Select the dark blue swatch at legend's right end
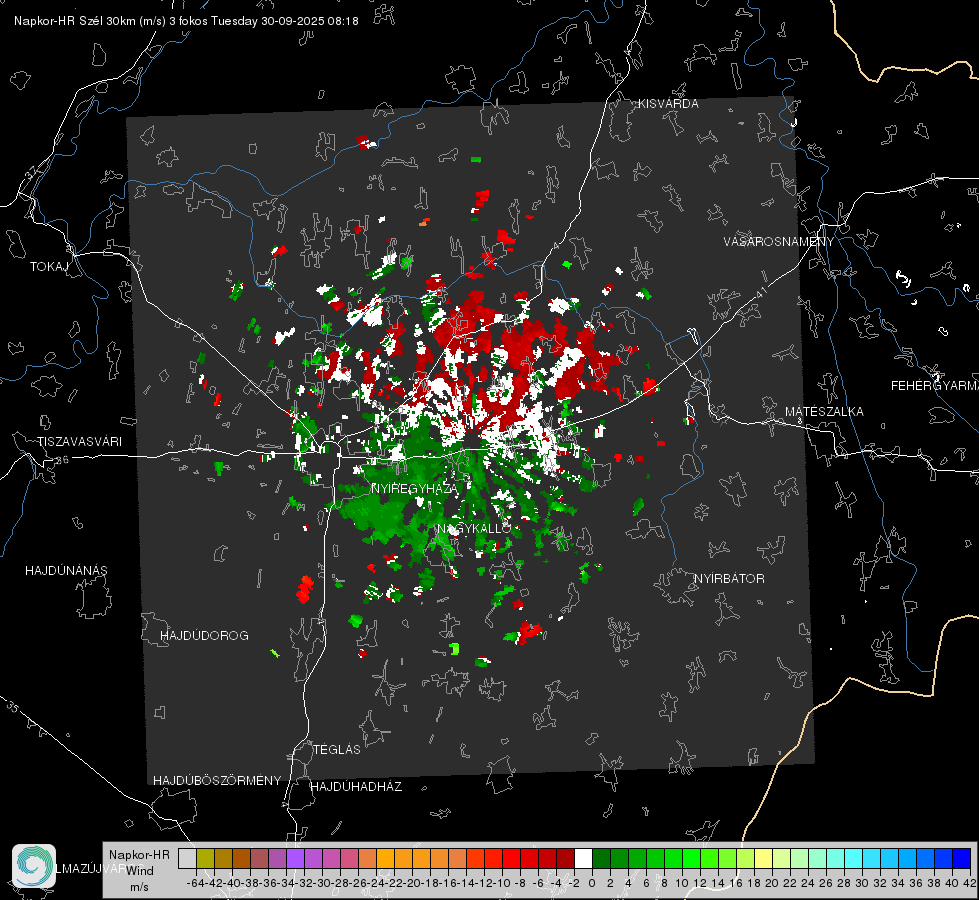This screenshot has width=979, height=900. (x=962, y=859)
